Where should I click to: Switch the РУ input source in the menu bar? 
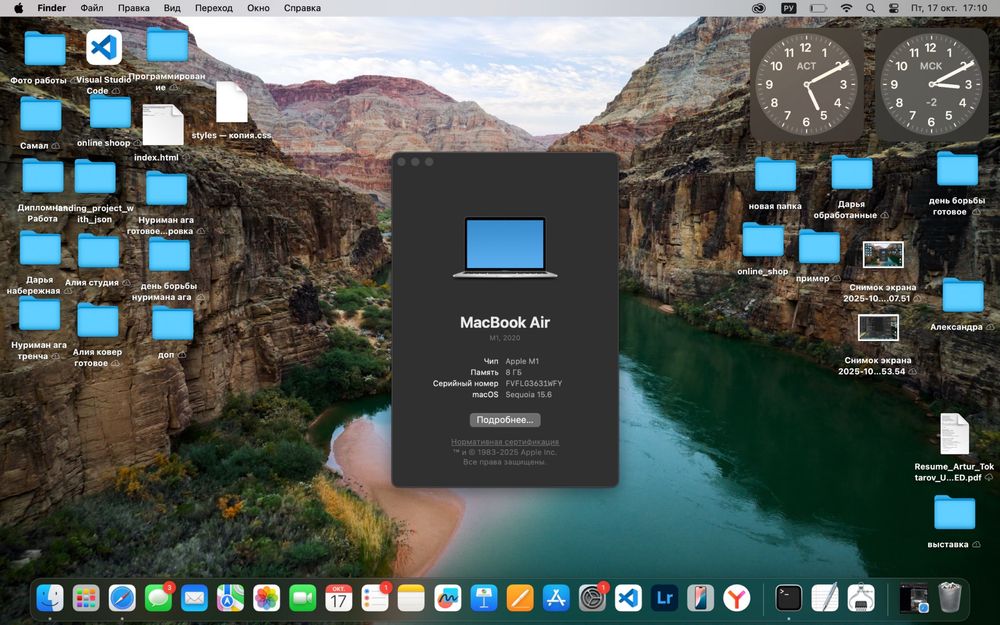789,8
